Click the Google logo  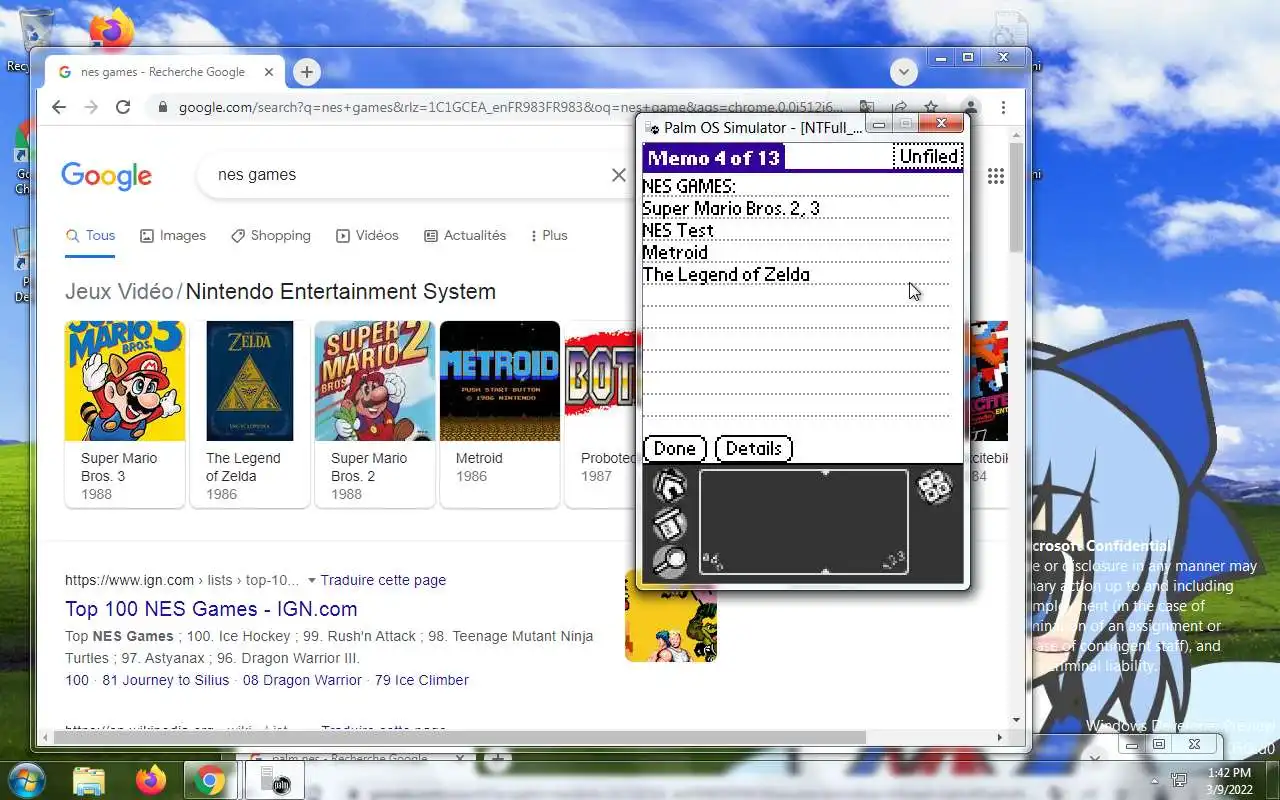[x=106, y=175]
